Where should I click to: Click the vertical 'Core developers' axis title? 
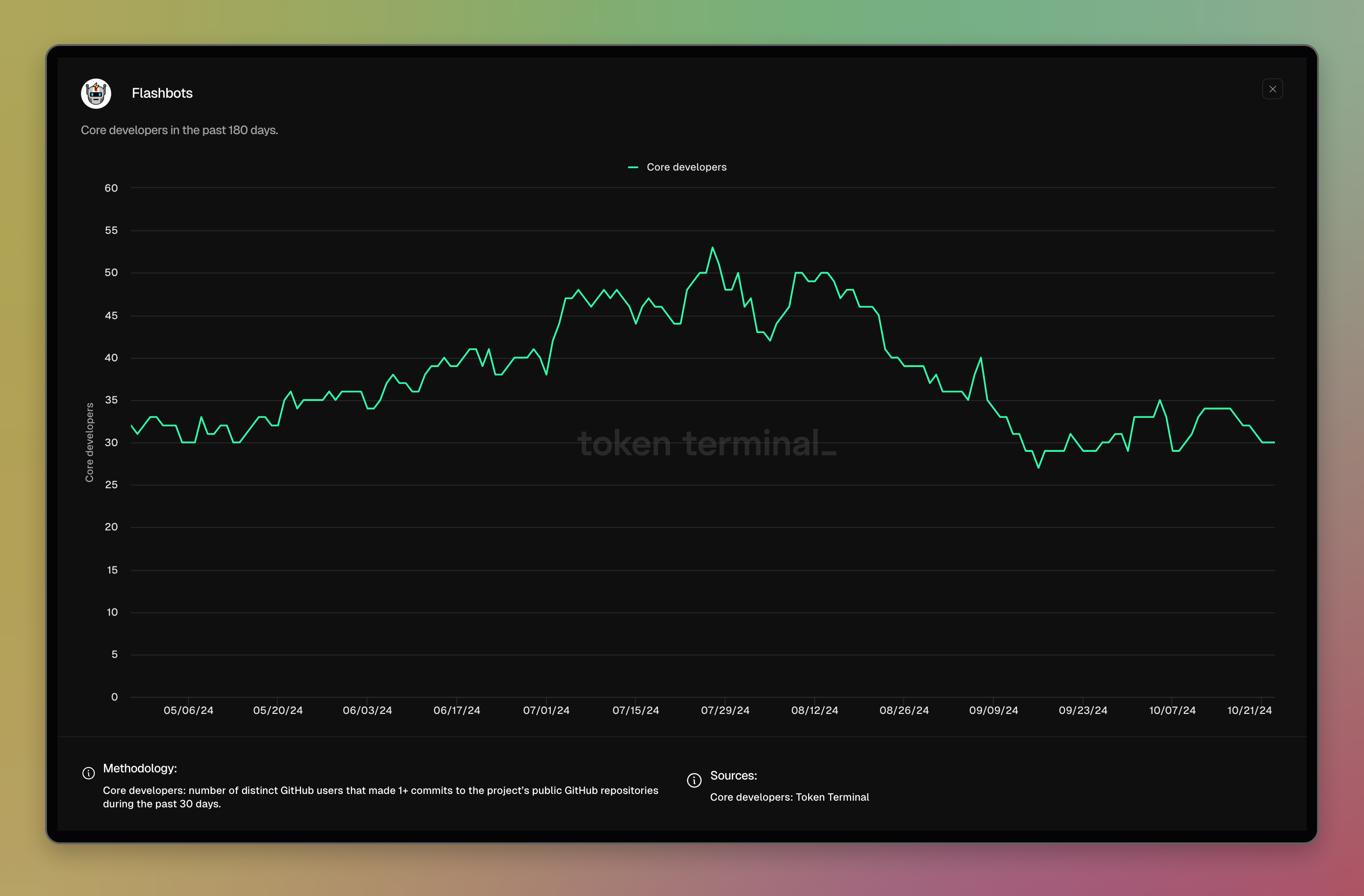[90, 442]
